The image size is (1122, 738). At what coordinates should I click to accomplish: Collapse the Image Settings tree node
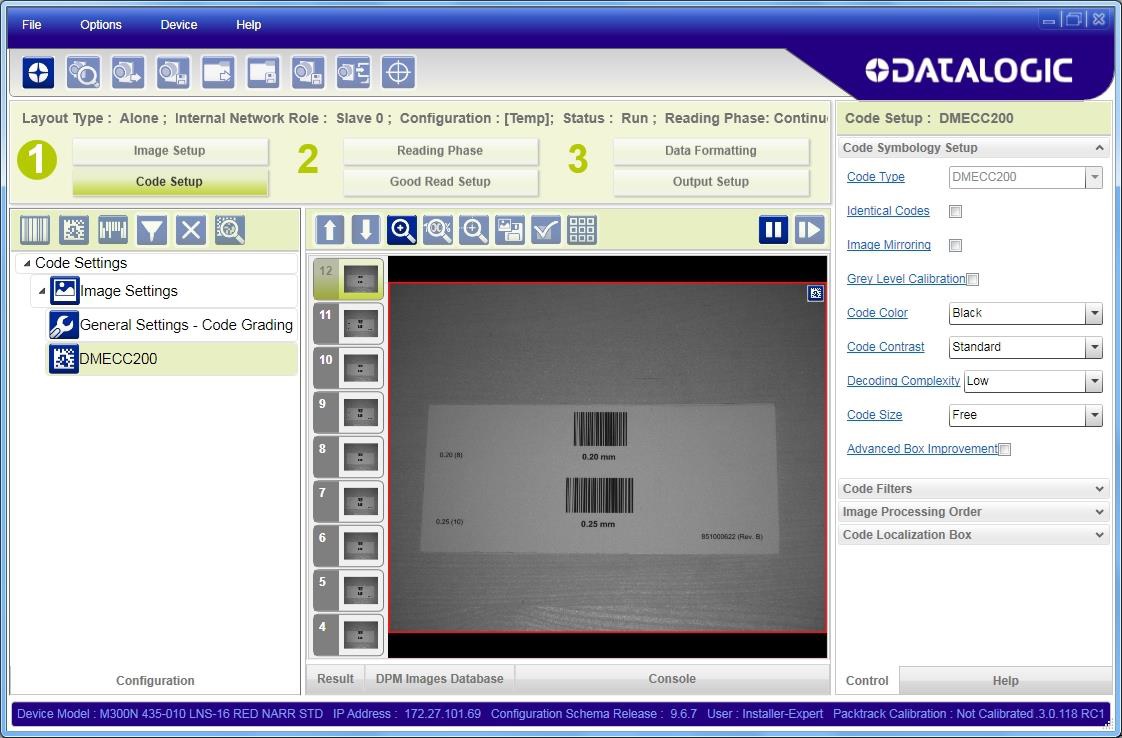click(42, 291)
